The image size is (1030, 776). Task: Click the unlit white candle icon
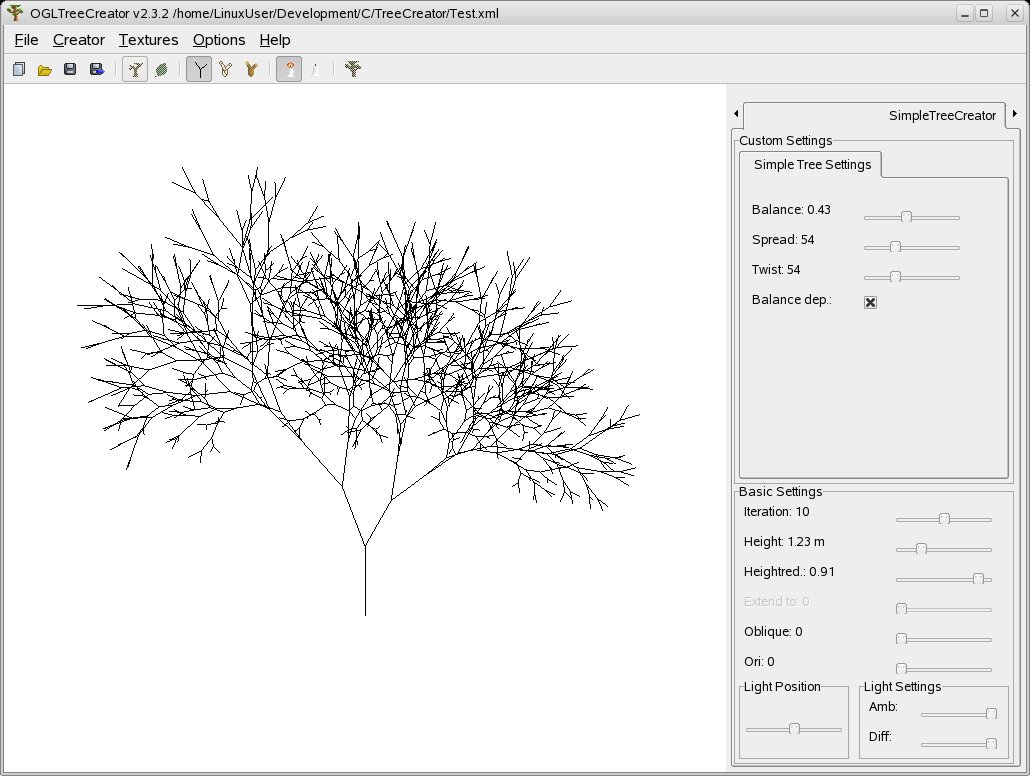click(315, 69)
